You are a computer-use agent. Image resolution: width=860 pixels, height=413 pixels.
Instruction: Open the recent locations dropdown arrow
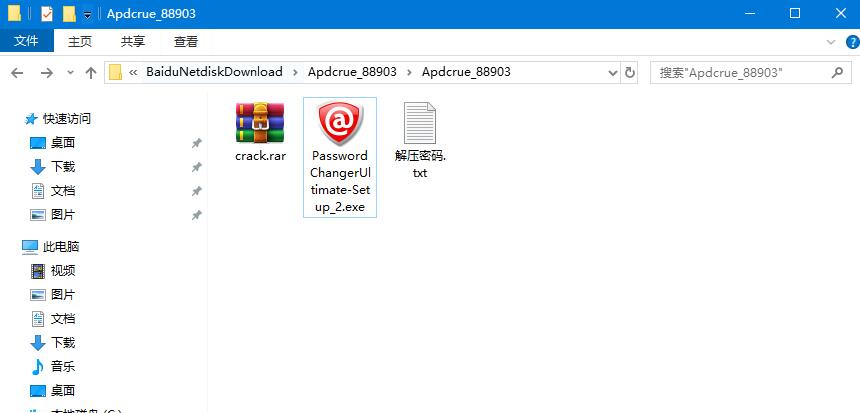tap(70, 72)
